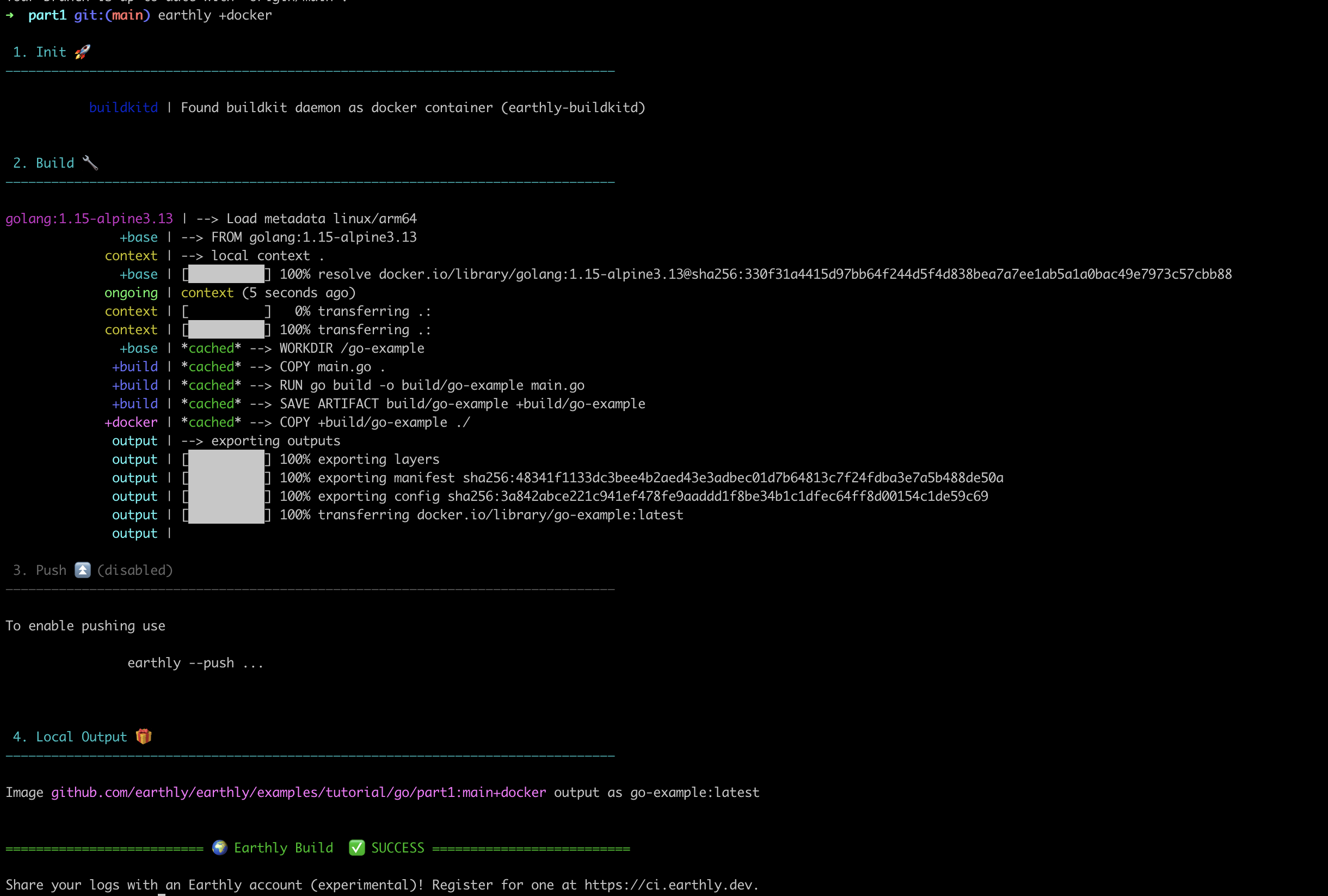Click the magenta '+docker' target label
Screen dimensions: 1328x896
(x=131, y=422)
